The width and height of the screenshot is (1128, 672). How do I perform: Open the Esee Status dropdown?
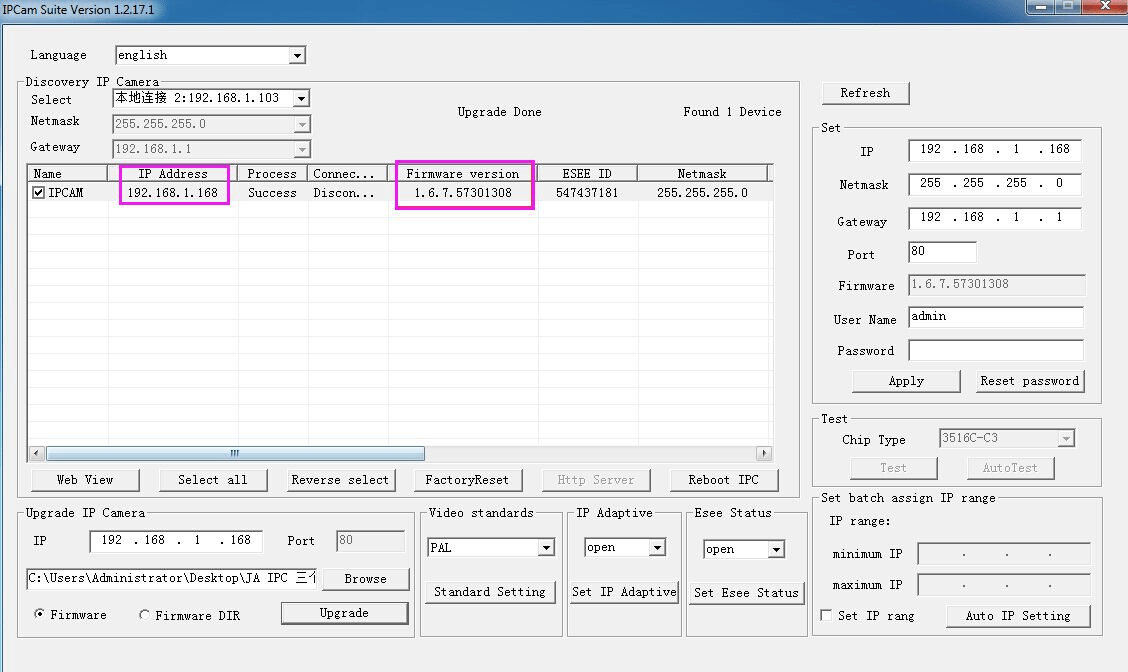(776, 550)
